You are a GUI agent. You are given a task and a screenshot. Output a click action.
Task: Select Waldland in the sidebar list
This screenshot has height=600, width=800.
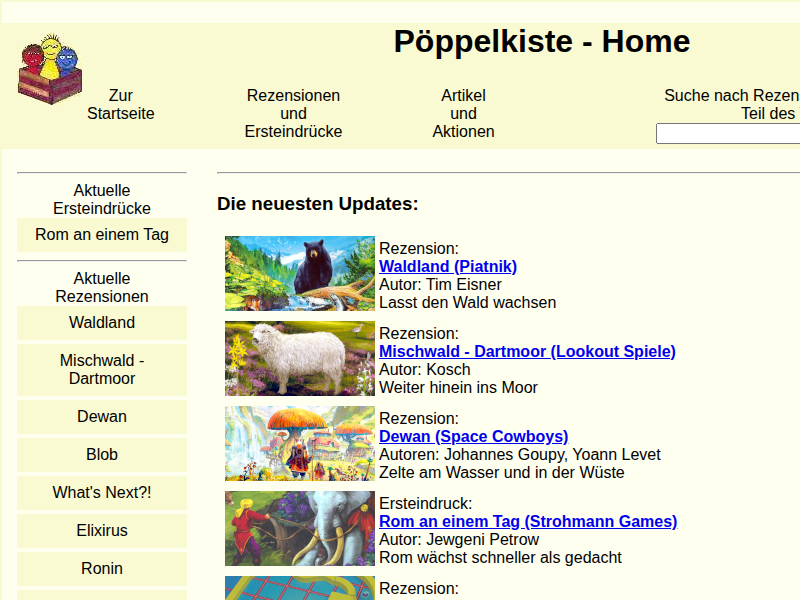click(102, 323)
